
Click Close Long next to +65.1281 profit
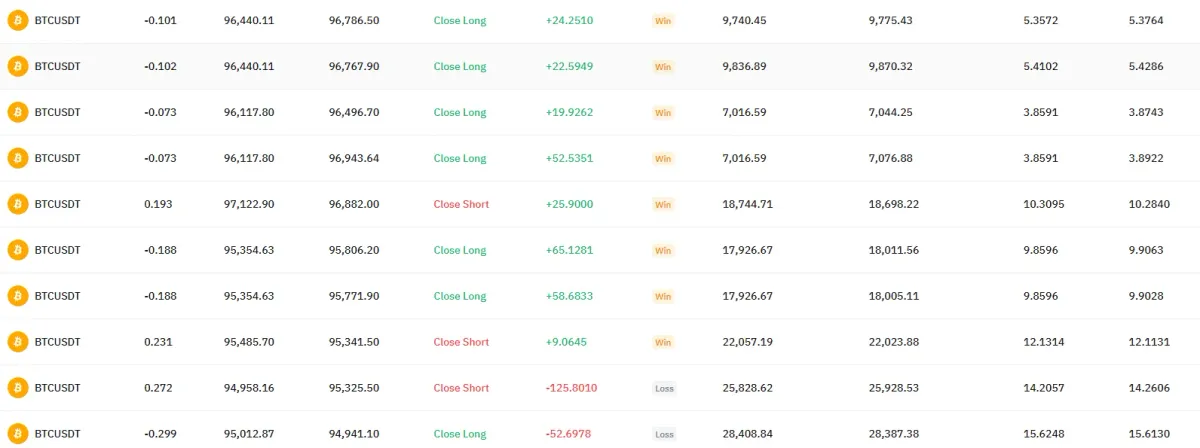click(460, 250)
